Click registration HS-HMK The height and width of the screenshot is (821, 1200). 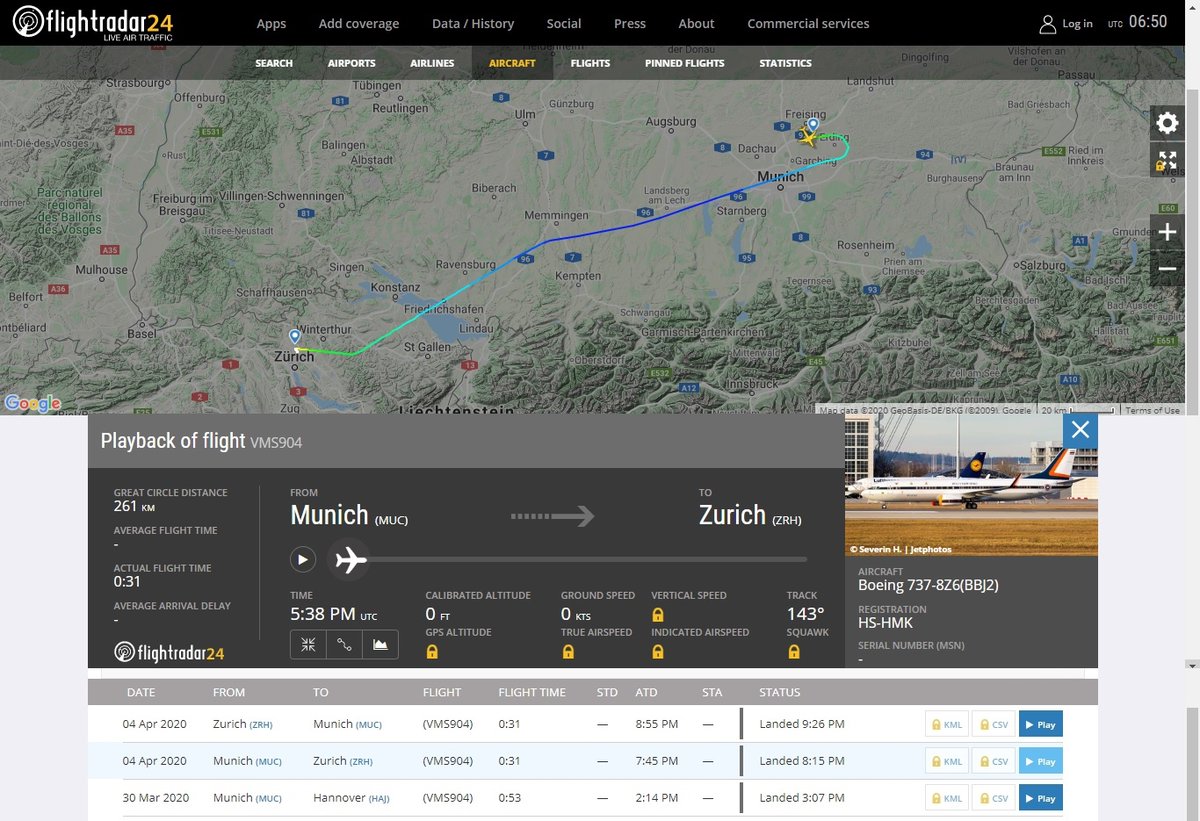click(885, 623)
